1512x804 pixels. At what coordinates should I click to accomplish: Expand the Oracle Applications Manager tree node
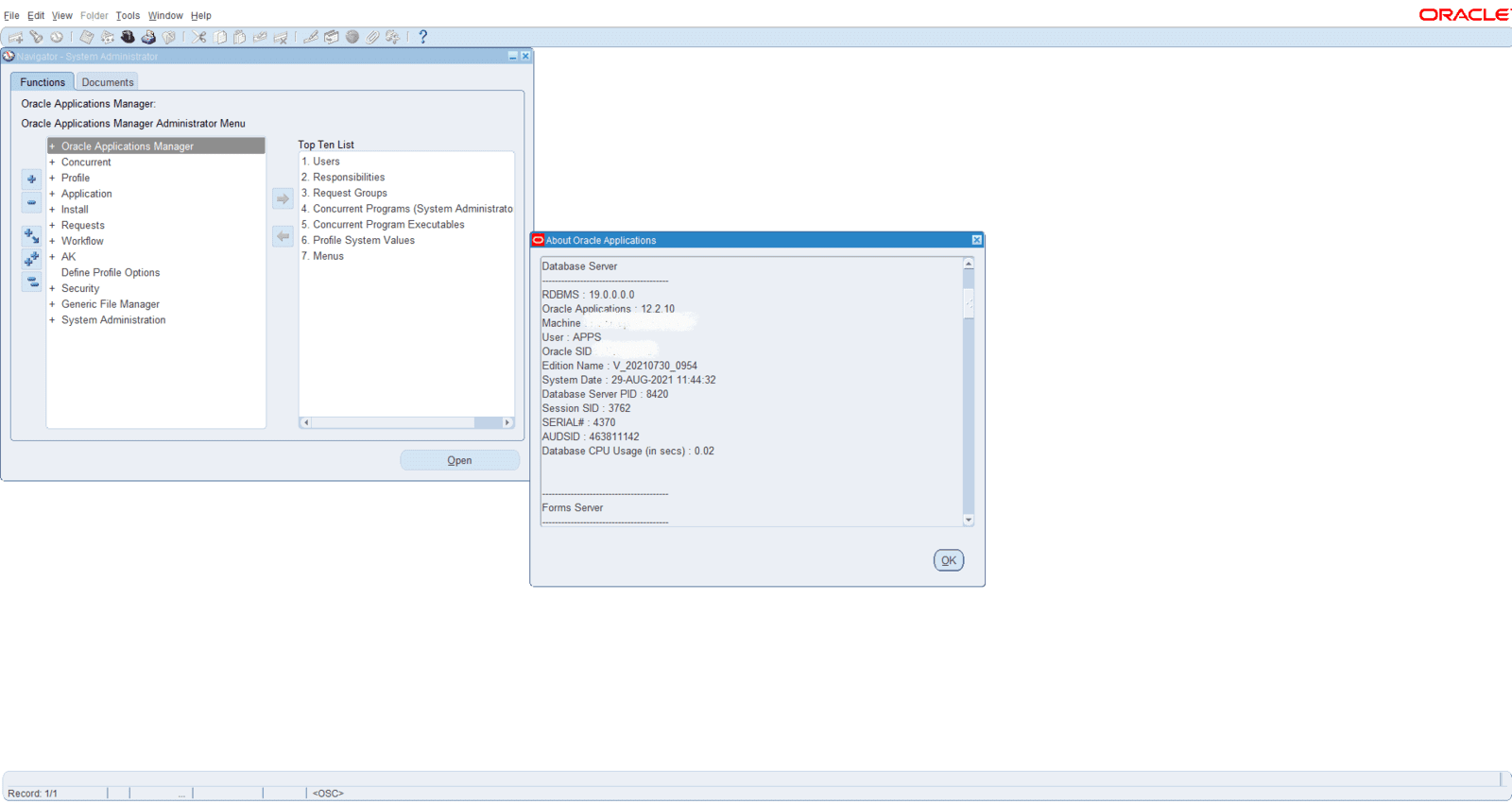click(52, 146)
